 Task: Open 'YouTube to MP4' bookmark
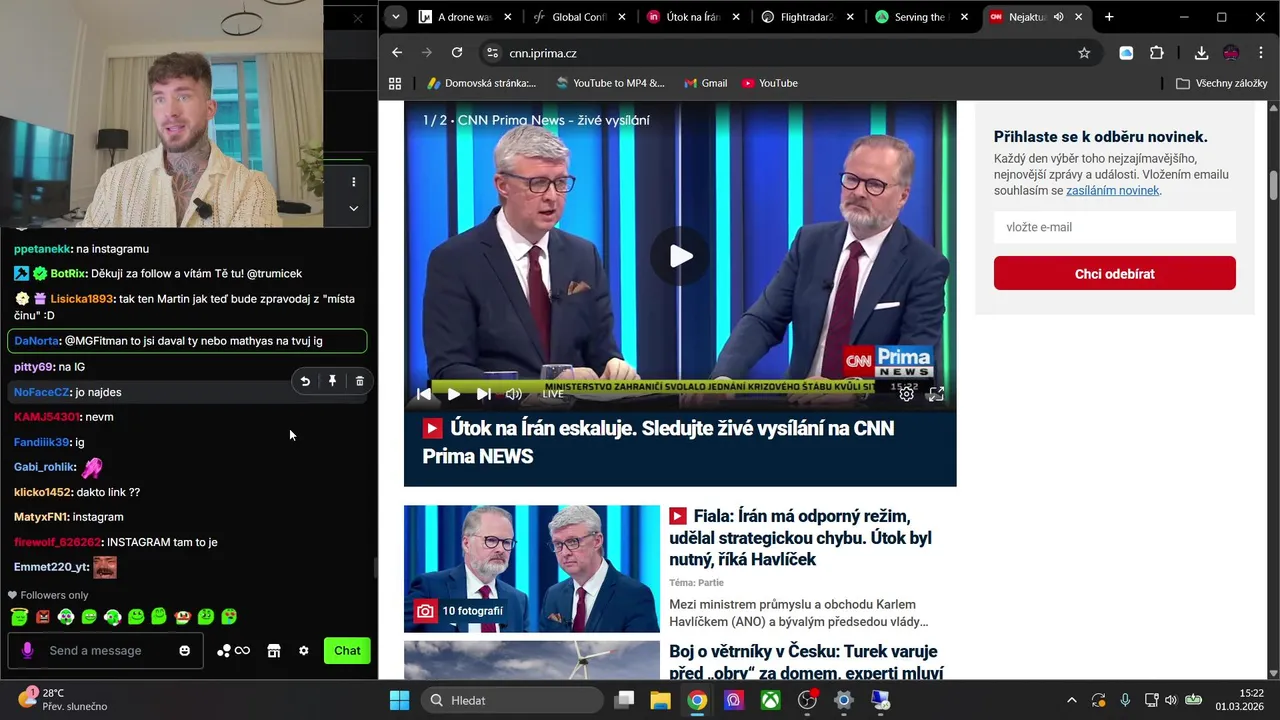coord(610,83)
